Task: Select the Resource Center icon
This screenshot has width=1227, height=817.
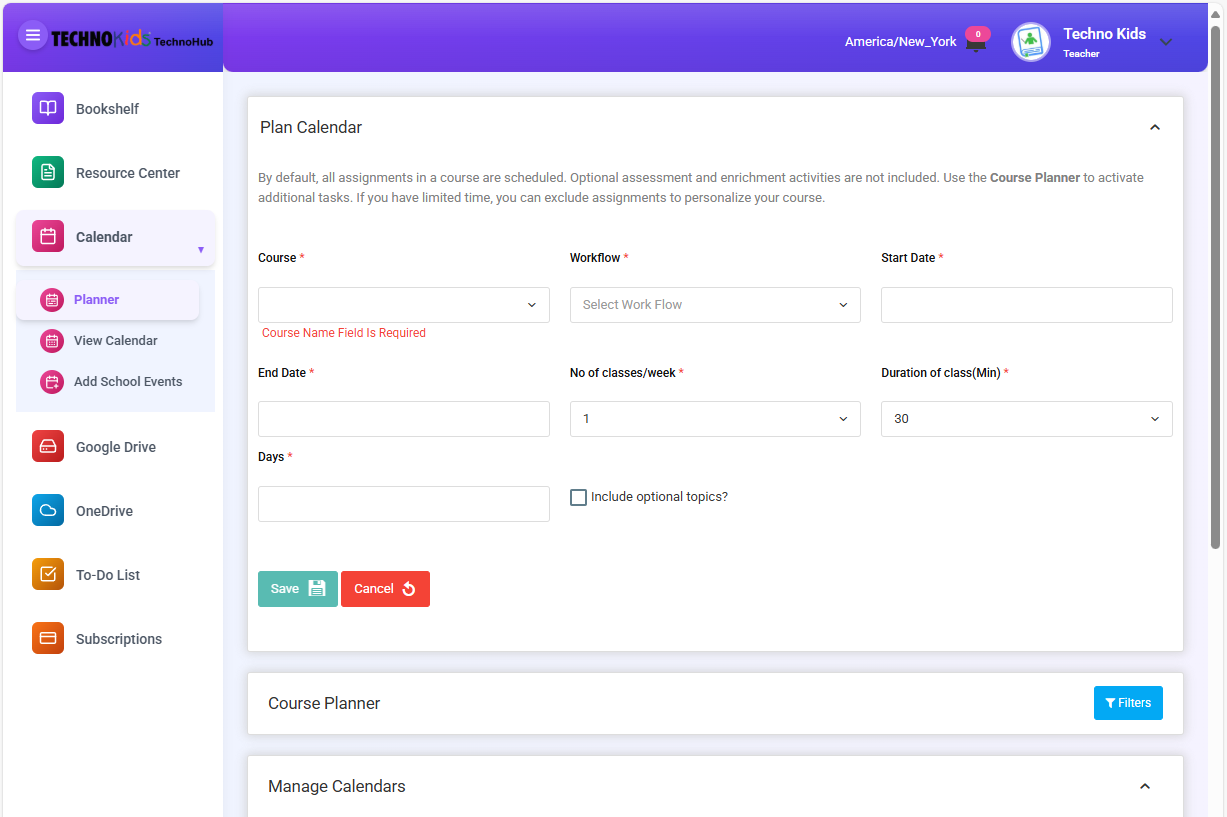Action: [x=47, y=172]
